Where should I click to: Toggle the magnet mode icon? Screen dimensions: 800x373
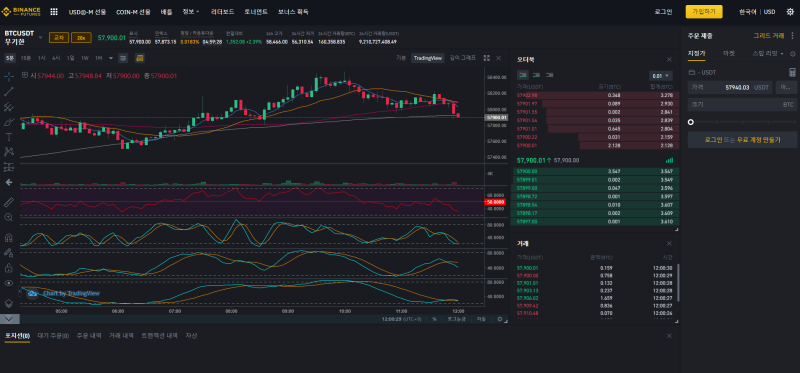coord(9,237)
